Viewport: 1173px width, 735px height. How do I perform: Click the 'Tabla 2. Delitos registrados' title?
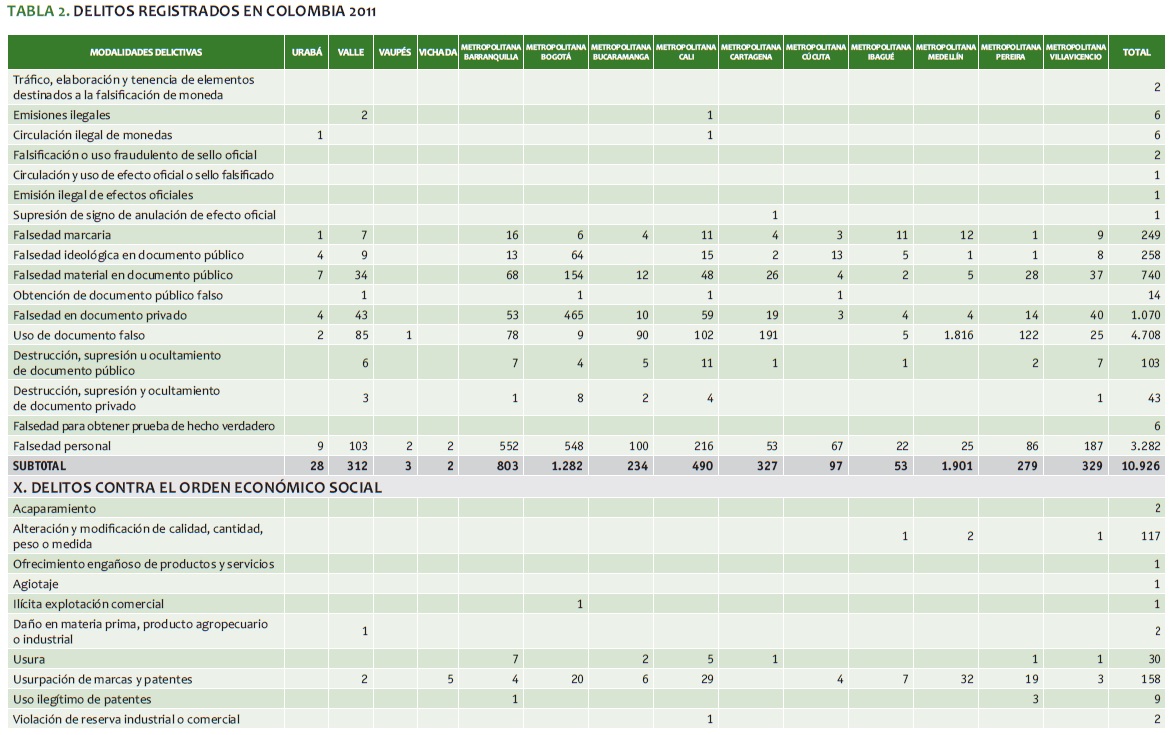click(193, 11)
